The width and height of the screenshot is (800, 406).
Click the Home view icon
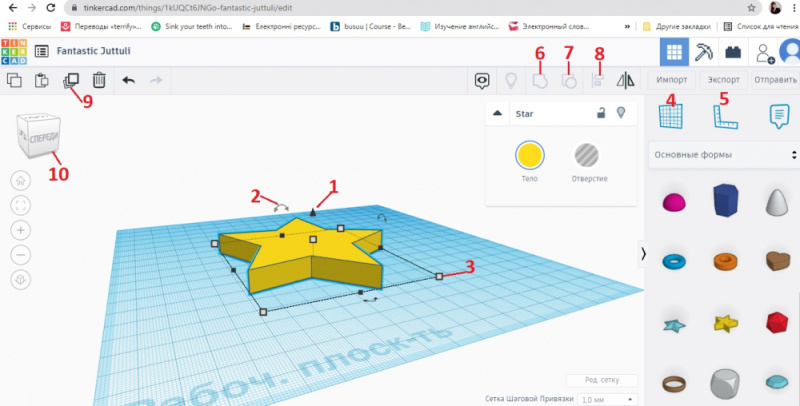tap(21, 181)
